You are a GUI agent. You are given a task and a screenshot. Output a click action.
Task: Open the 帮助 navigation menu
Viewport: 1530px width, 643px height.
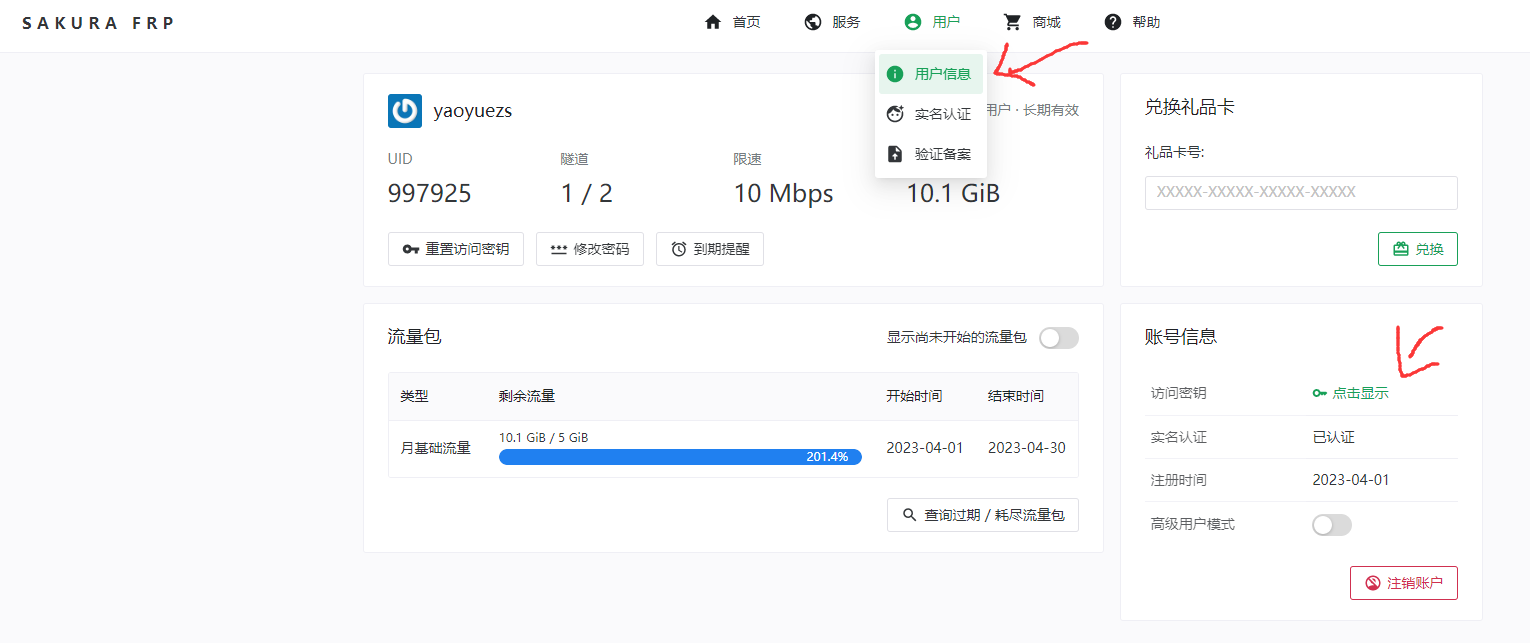(x=1133, y=22)
